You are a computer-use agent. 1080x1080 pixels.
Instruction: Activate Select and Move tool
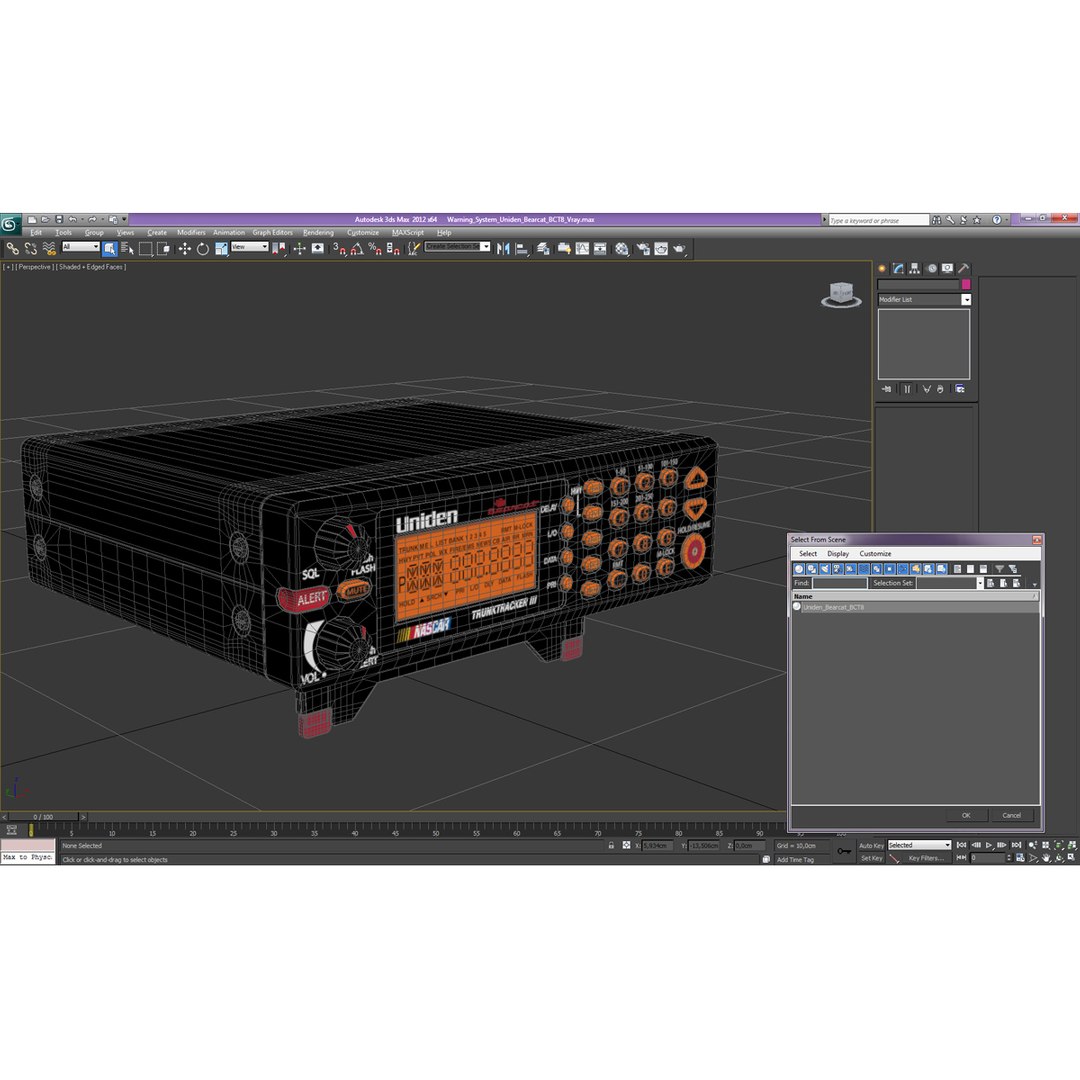pyautogui.click(x=185, y=249)
